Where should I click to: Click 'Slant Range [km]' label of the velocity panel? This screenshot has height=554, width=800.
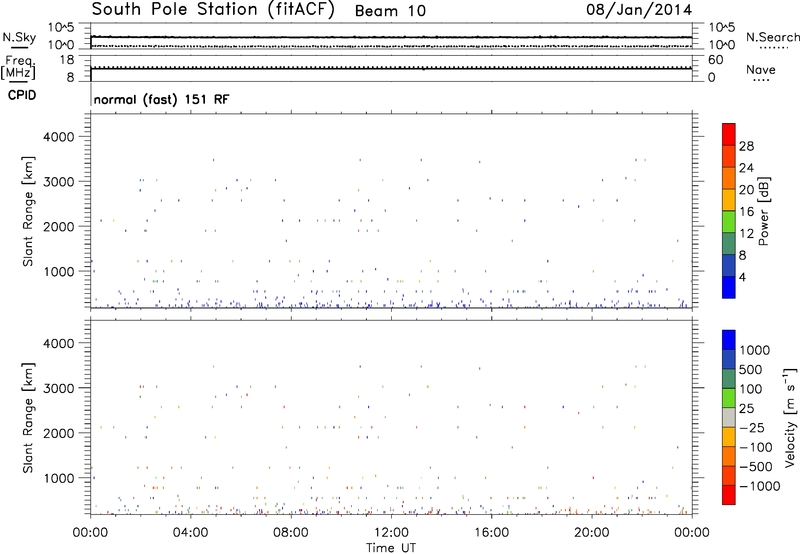[28, 418]
